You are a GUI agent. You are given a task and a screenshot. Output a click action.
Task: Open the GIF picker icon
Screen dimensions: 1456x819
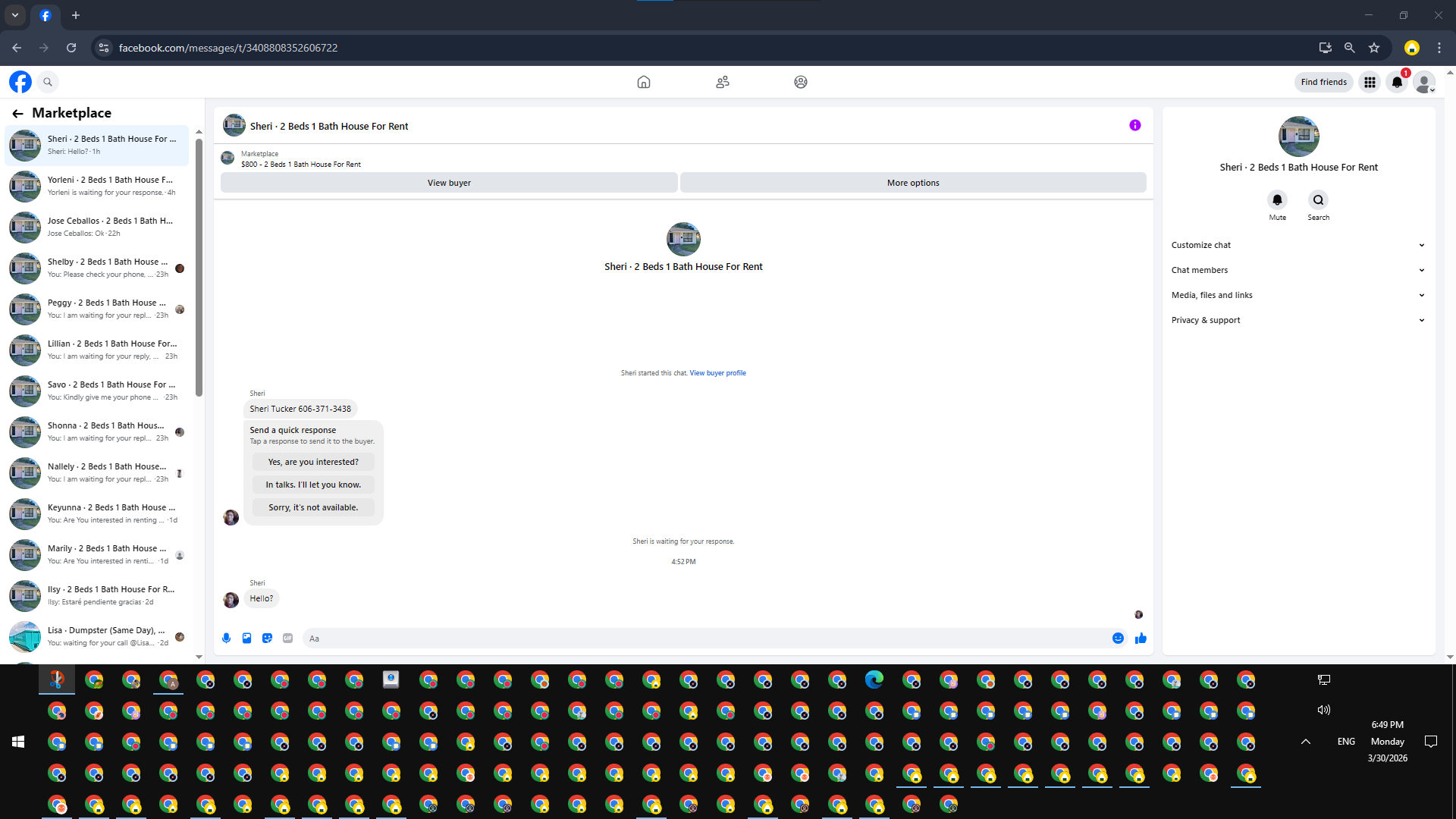pyautogui.click(x=287, y=639)
